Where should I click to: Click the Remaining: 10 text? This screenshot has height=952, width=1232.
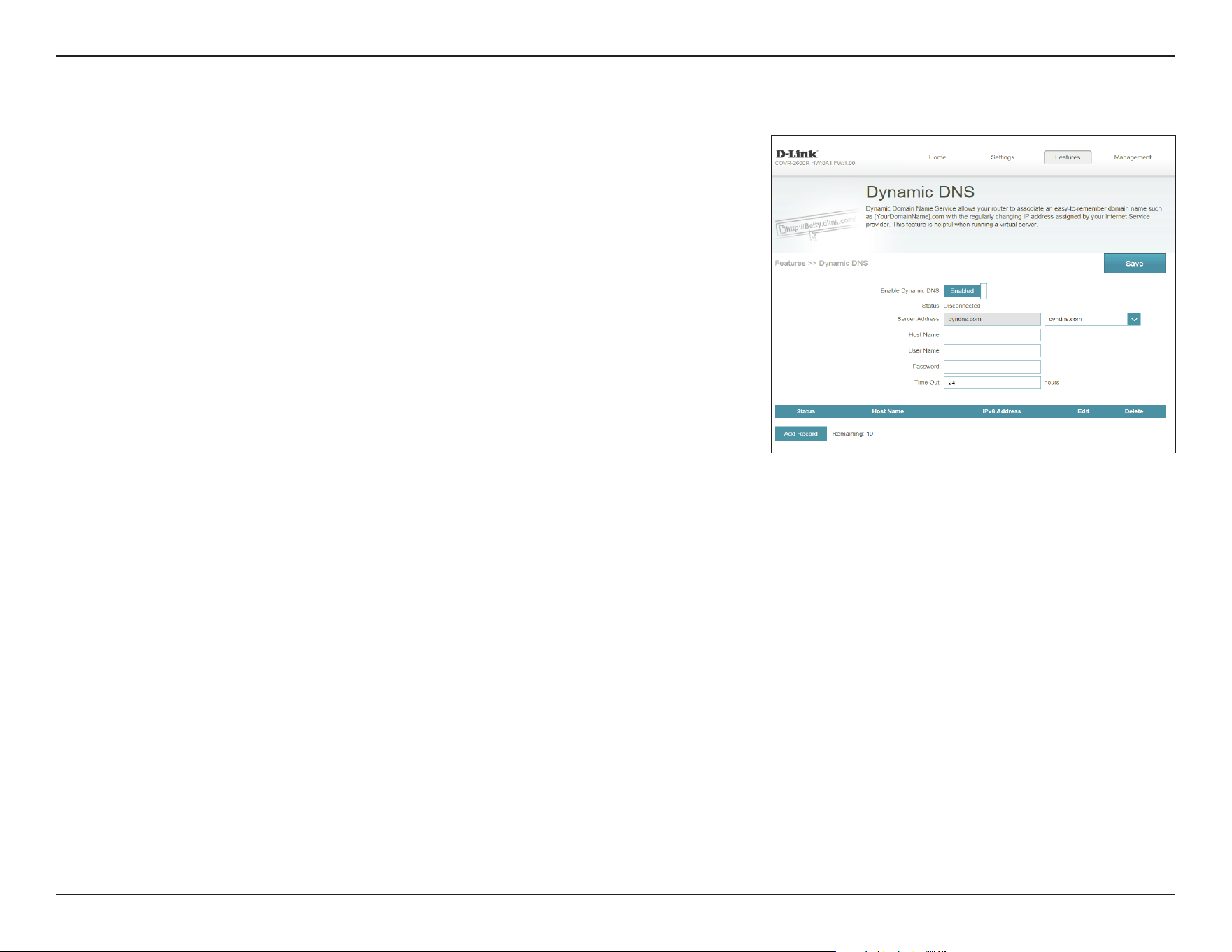point(852,434)
